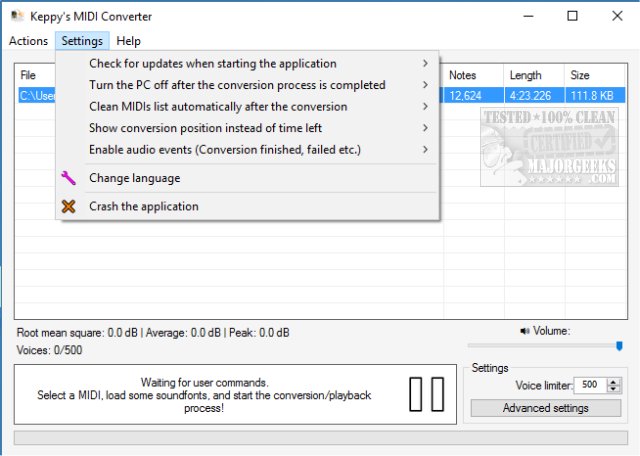Click the 12,624 notes cell
Viewport: 640px width, 456px height.
[x=473, y=96]
